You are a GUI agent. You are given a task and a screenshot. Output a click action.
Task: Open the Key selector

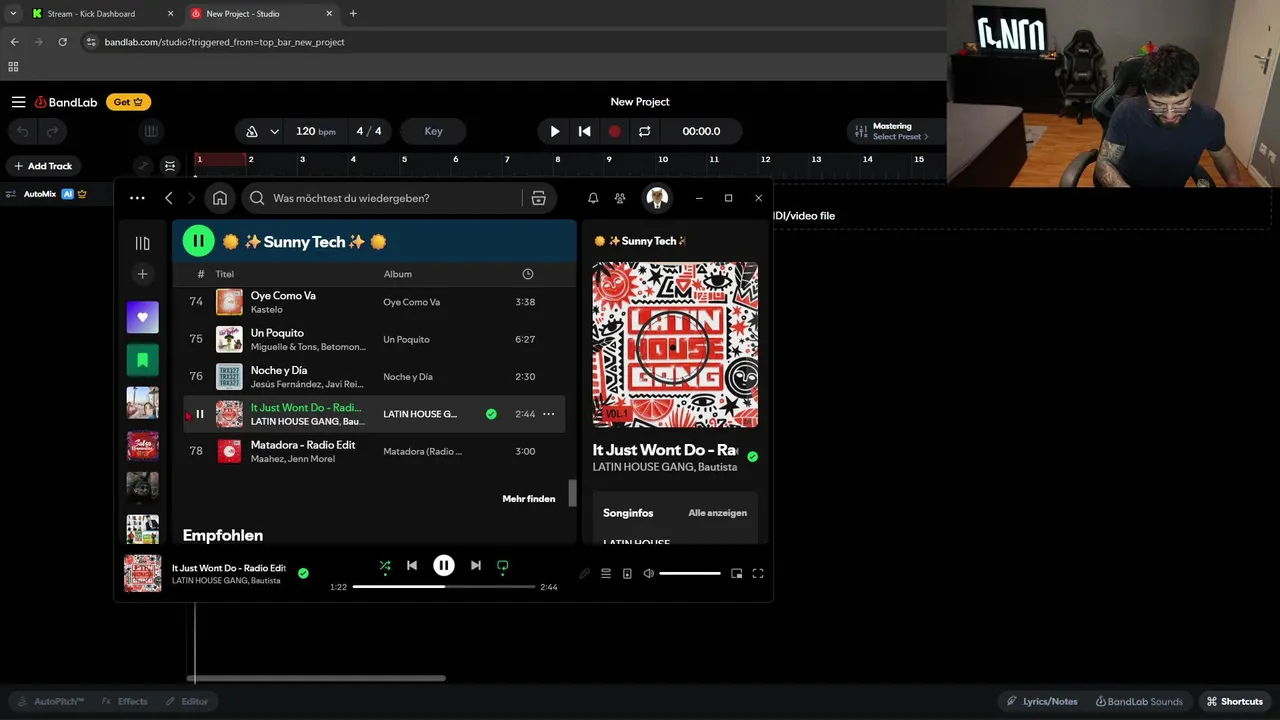tap(433, 131)
